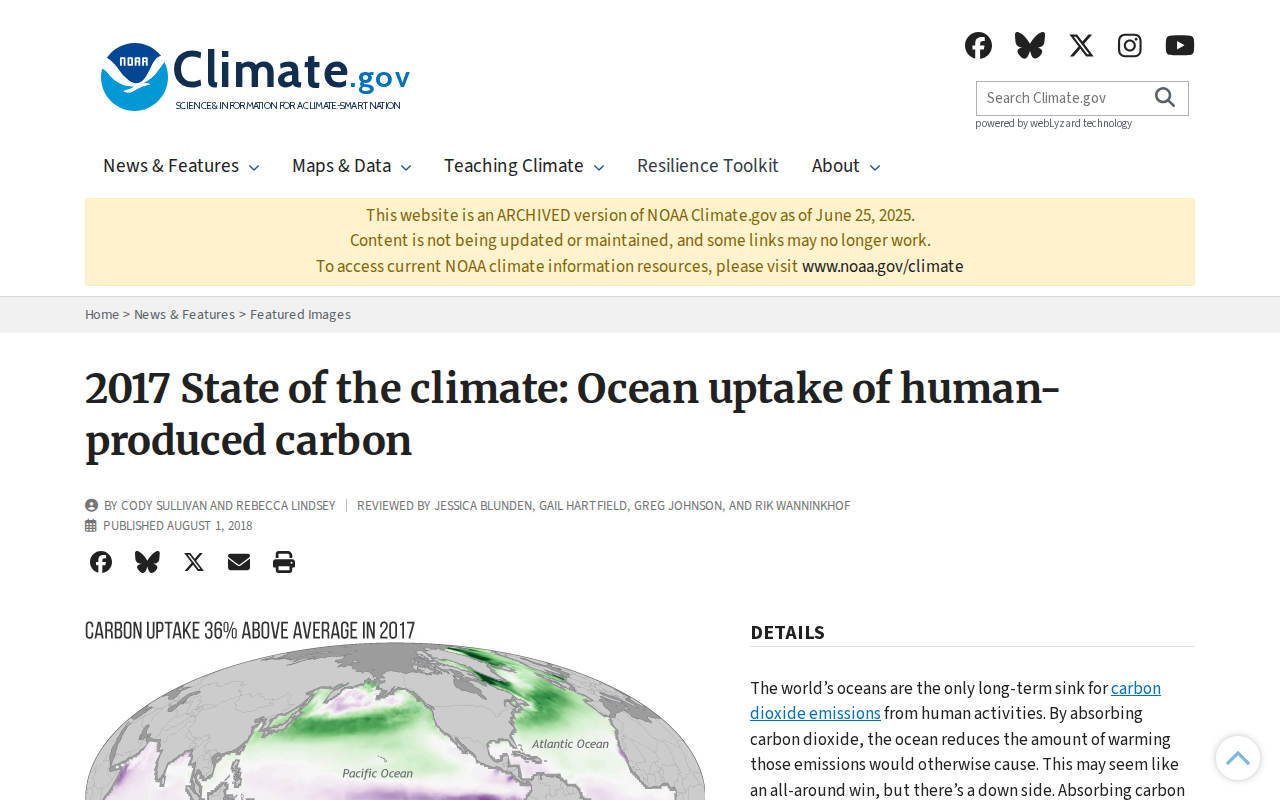Expand Teaching Climate dropdown
The width and height of the screenshot is (1280, 800).
(524, 166)
